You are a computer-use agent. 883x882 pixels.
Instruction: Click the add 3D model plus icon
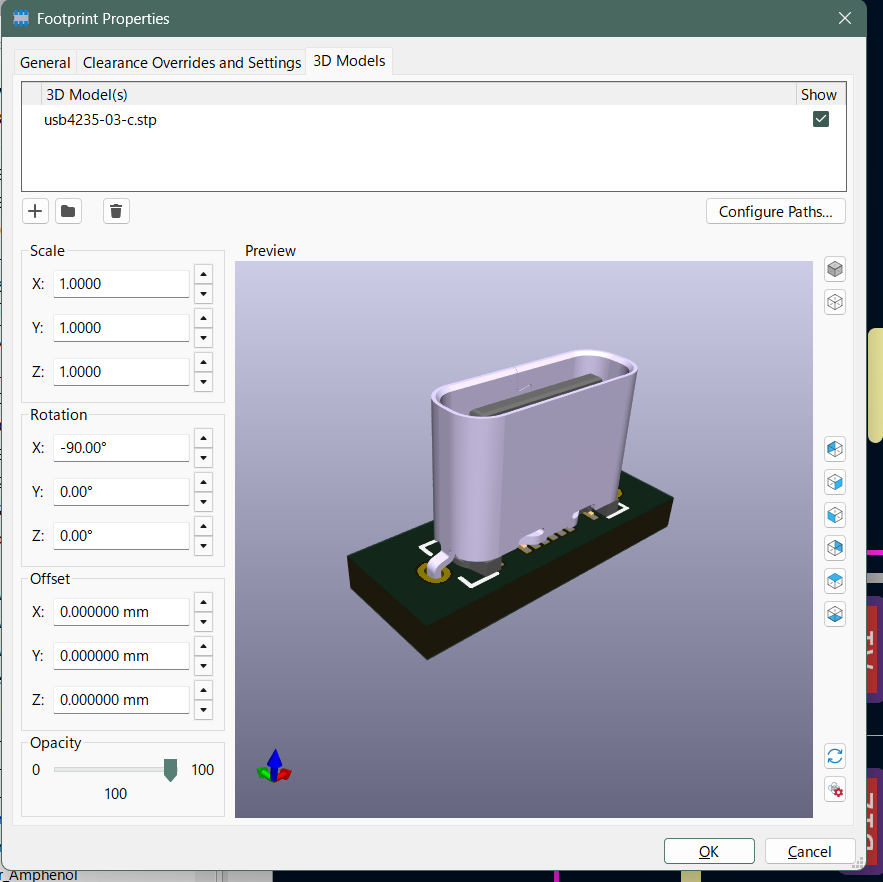pyautogui.click(x=35, y=211)
